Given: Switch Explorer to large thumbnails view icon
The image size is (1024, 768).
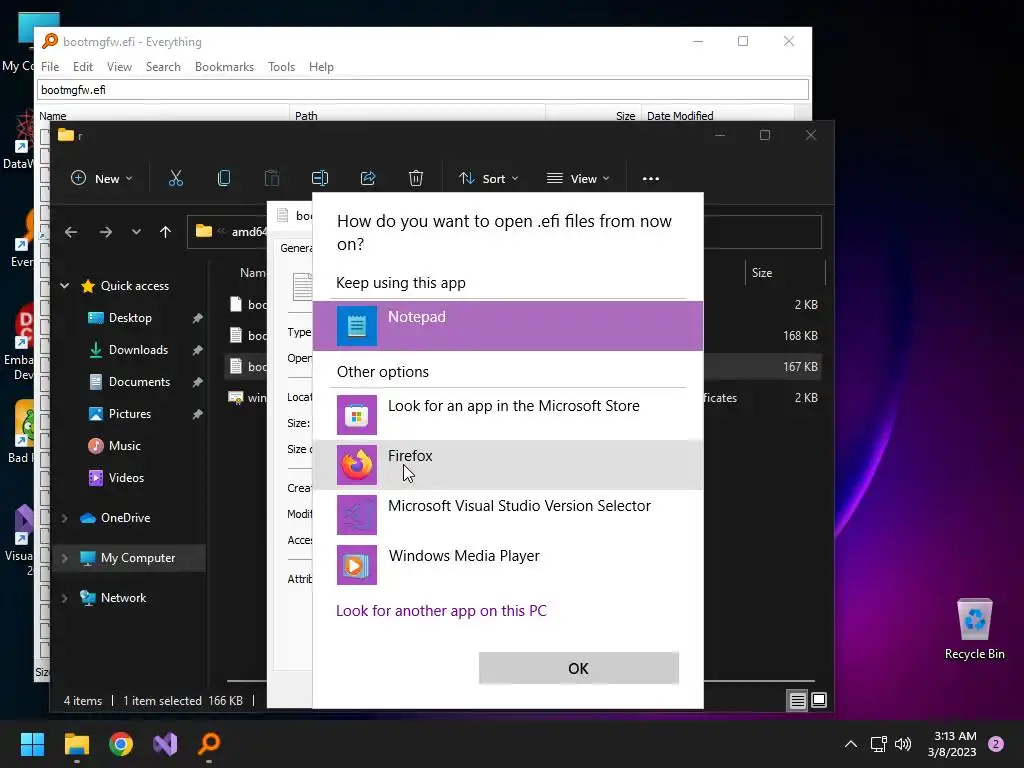Looking at the screenshot, I should click(x=819, y=701).
